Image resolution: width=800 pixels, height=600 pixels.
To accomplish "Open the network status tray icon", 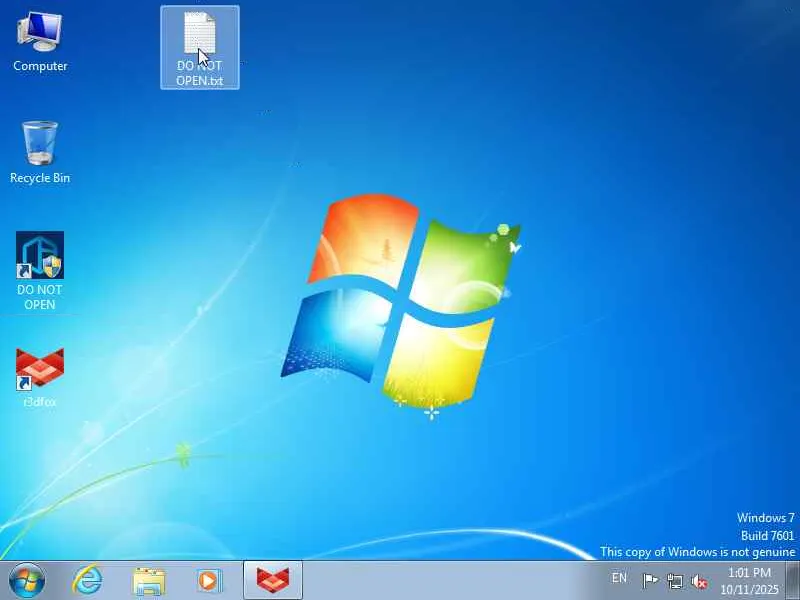I will click(x=675, y=581).
